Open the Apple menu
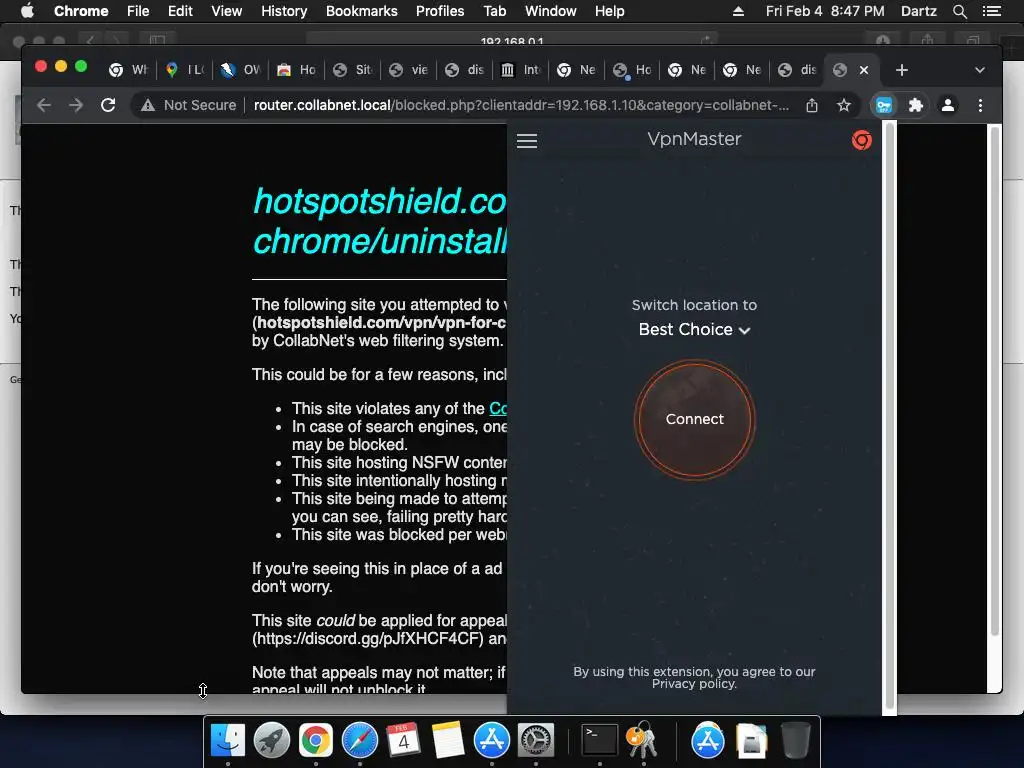The image size is (1024, 768). pos(27,11)
